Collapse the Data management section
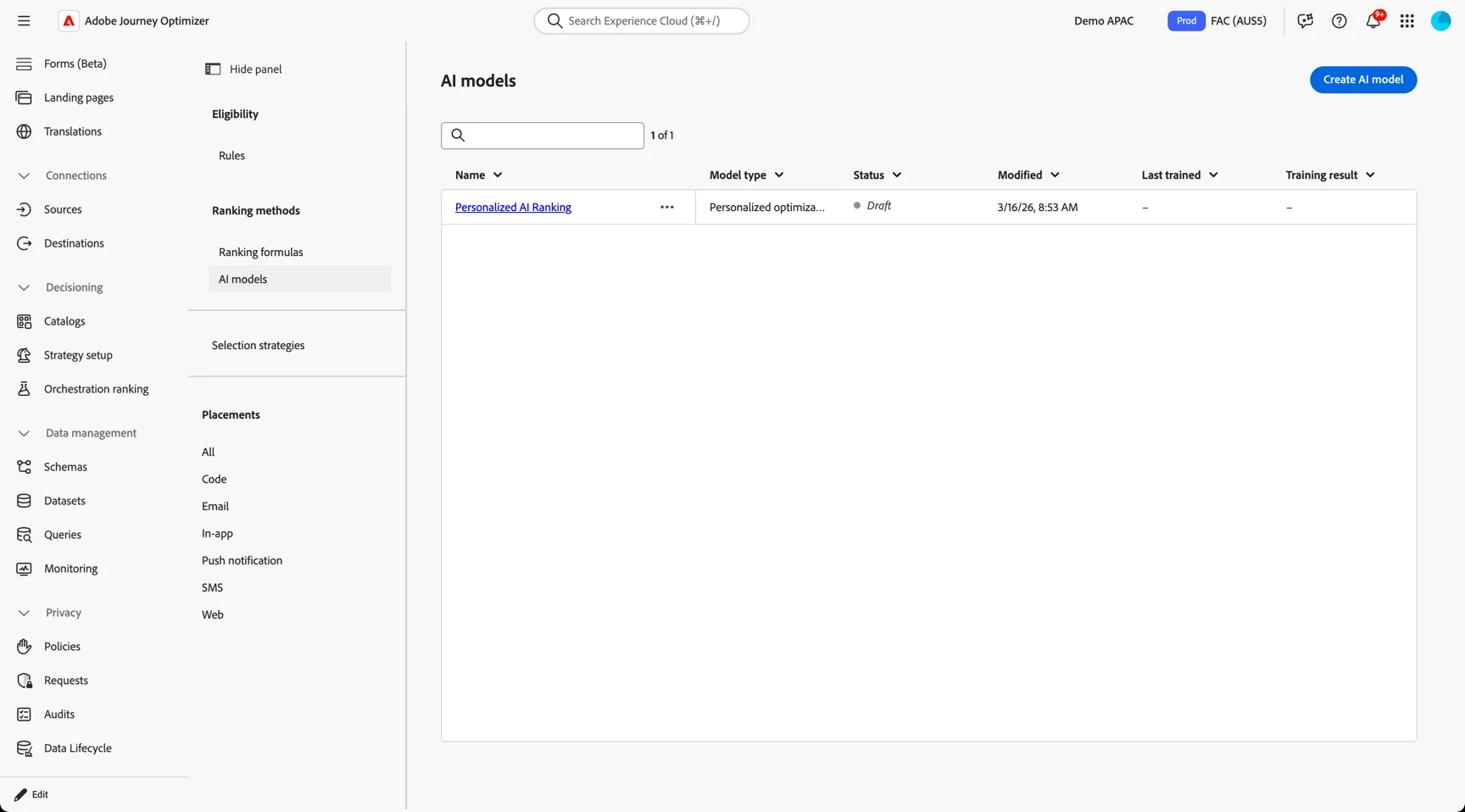The height and width of the screenshot is (812, 1465). pos(24,433)
